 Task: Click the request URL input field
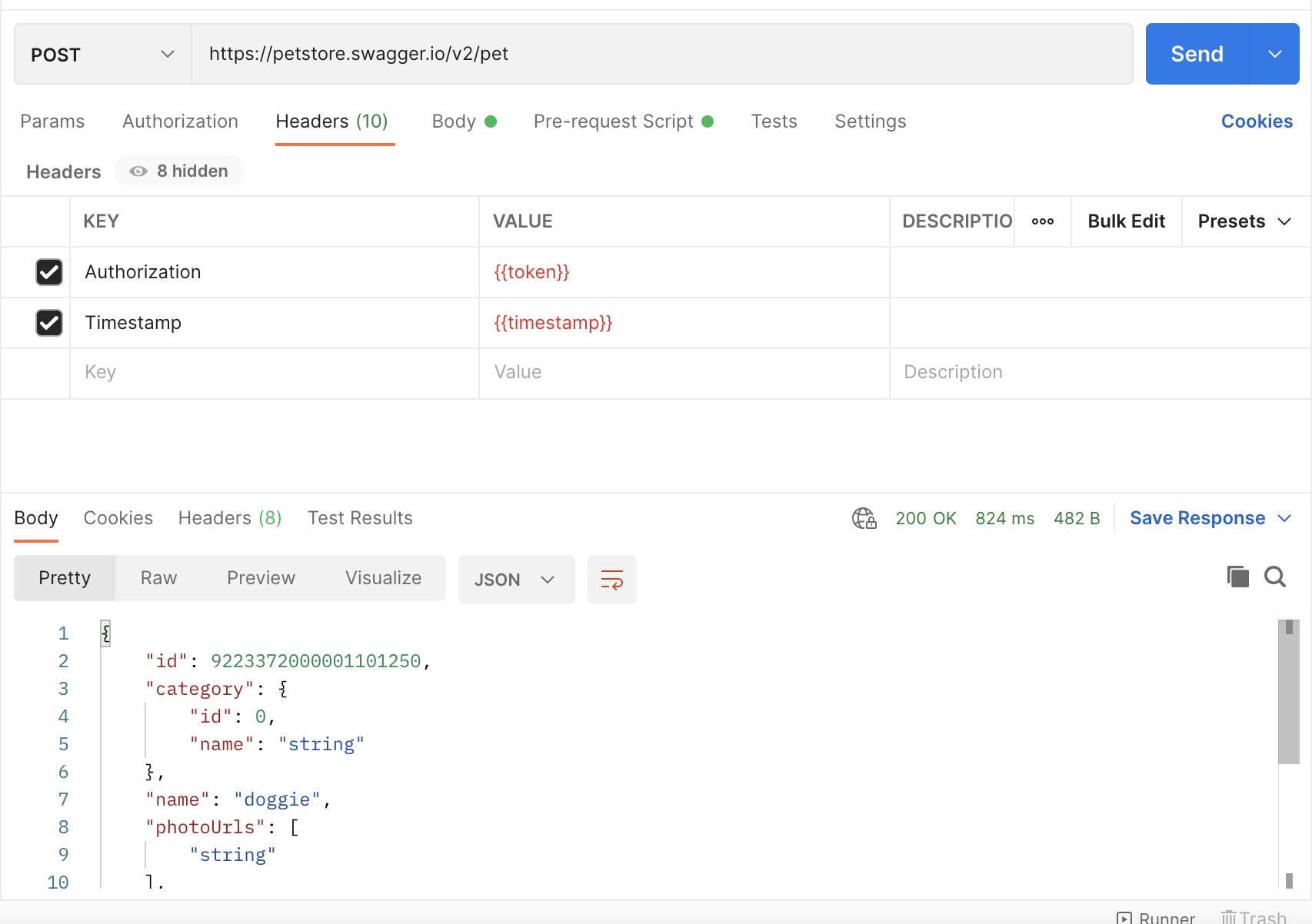(x=662, y=54)
